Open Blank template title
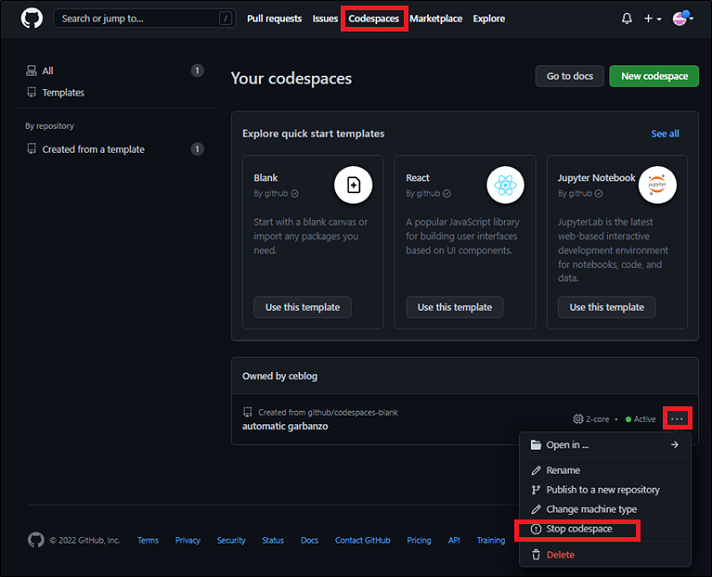712x577 pixels. point(266,178)
